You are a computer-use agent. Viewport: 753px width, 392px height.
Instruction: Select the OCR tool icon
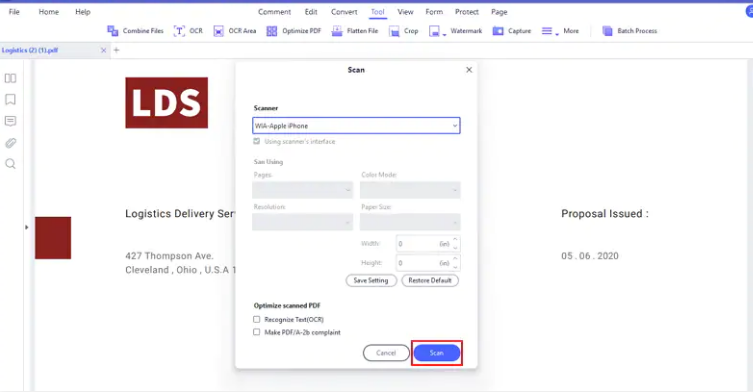(179, 31)
